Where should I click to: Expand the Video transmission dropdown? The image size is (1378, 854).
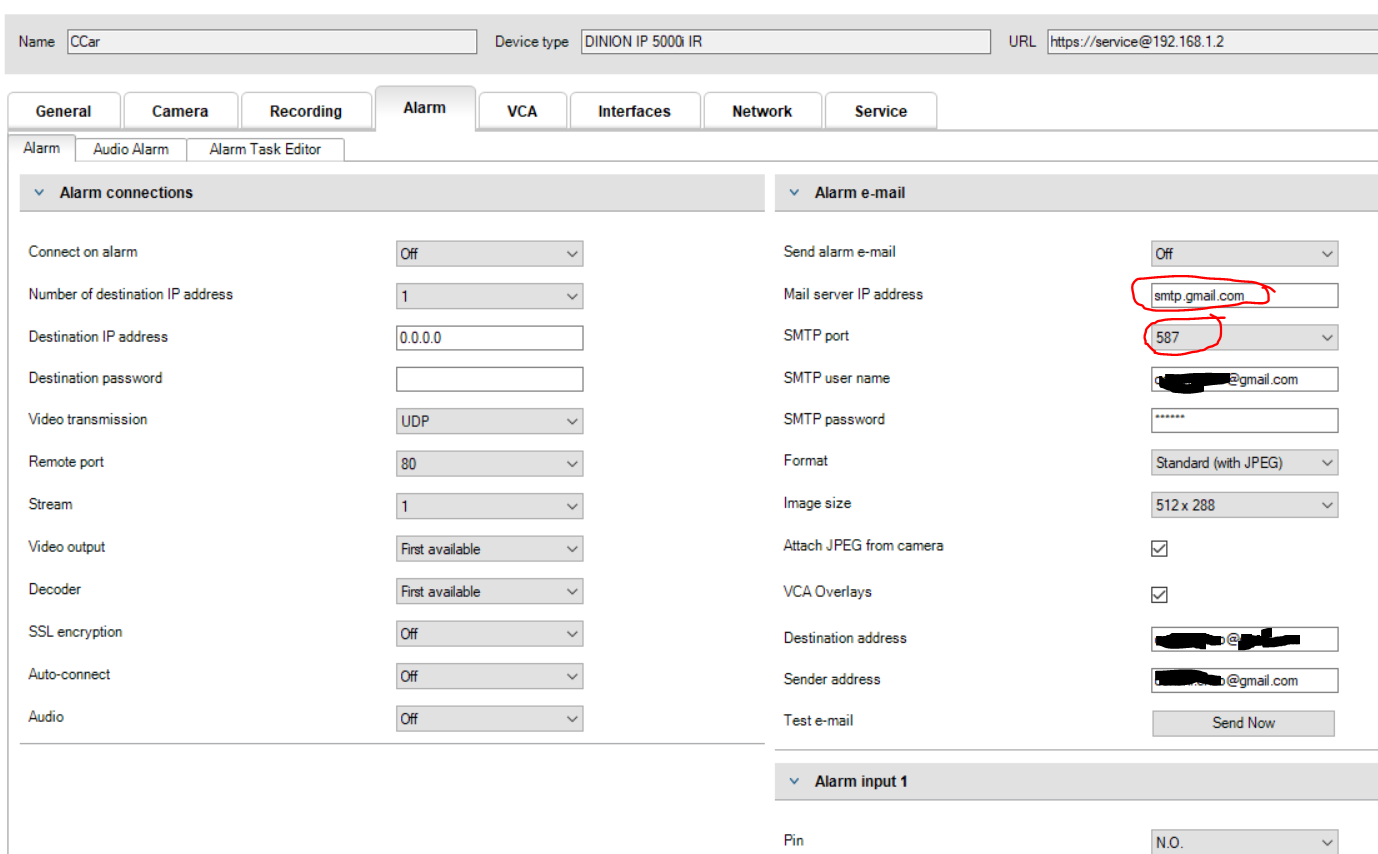pos(489,422)
